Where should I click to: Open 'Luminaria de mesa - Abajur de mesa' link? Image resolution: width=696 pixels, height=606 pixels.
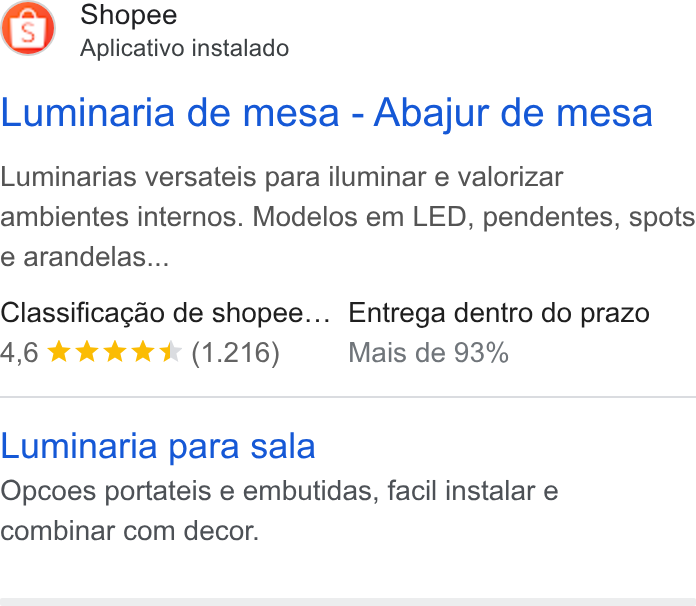327,114
